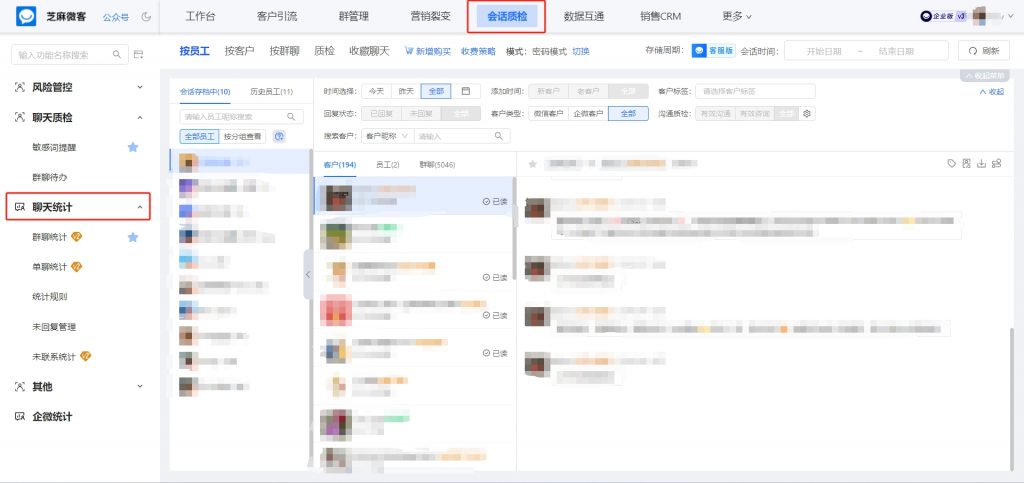Switch to 按分组查看 employee view
Viewport: 1024px width, 483px height.
243,136
